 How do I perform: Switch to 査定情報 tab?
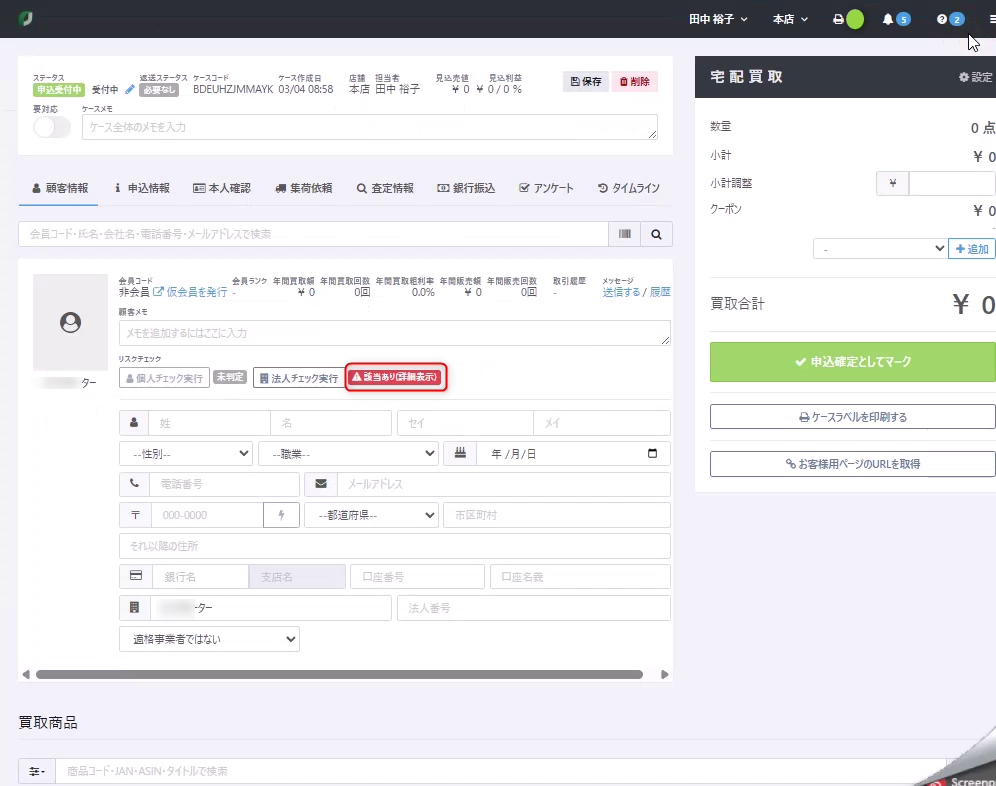point(385,188)
